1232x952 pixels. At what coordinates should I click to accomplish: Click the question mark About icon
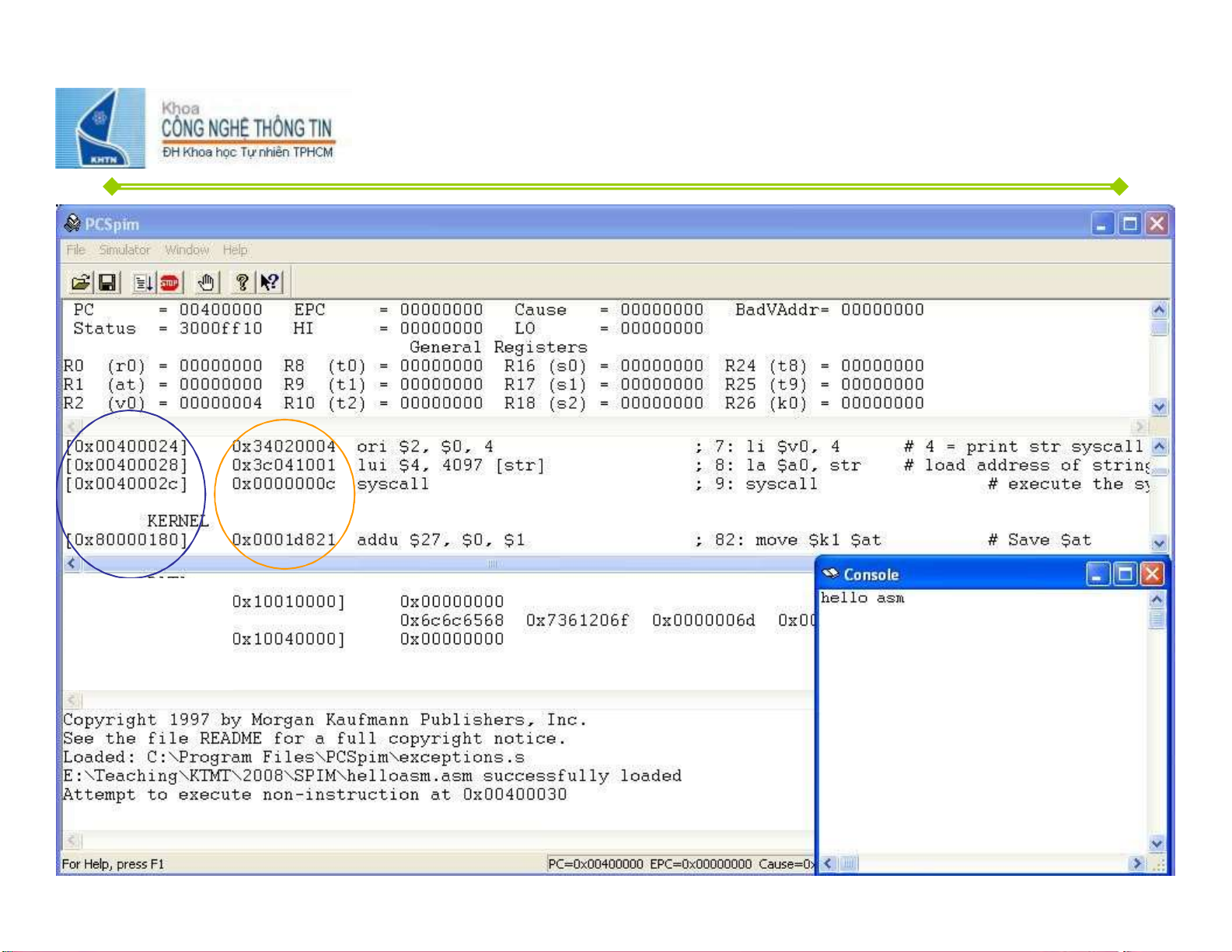[243, 283]
